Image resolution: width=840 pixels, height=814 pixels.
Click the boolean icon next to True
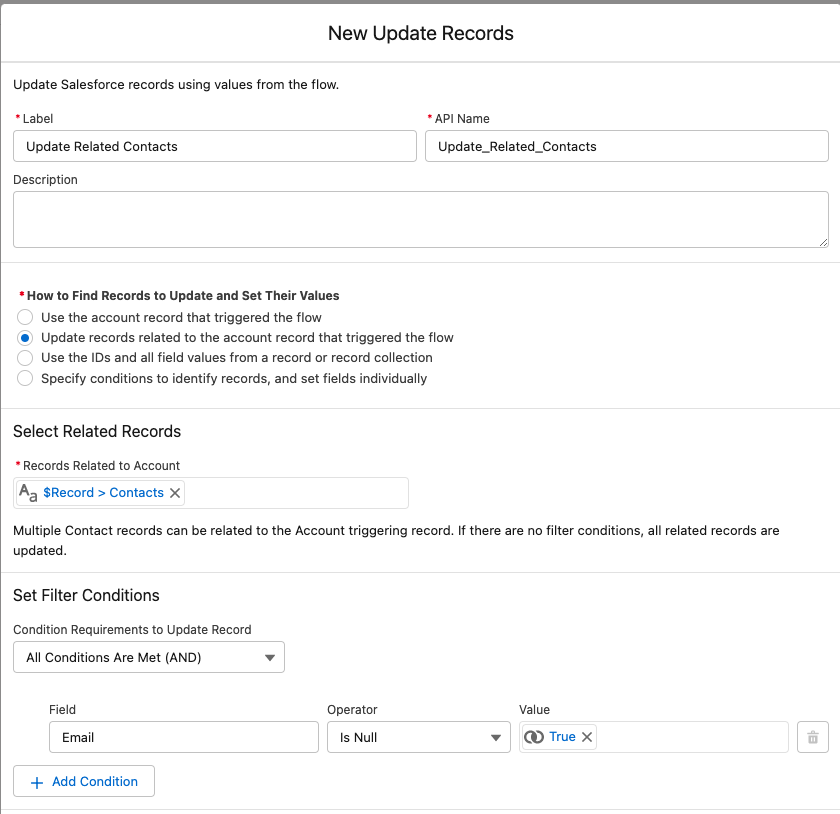click(x=534, y=737)
